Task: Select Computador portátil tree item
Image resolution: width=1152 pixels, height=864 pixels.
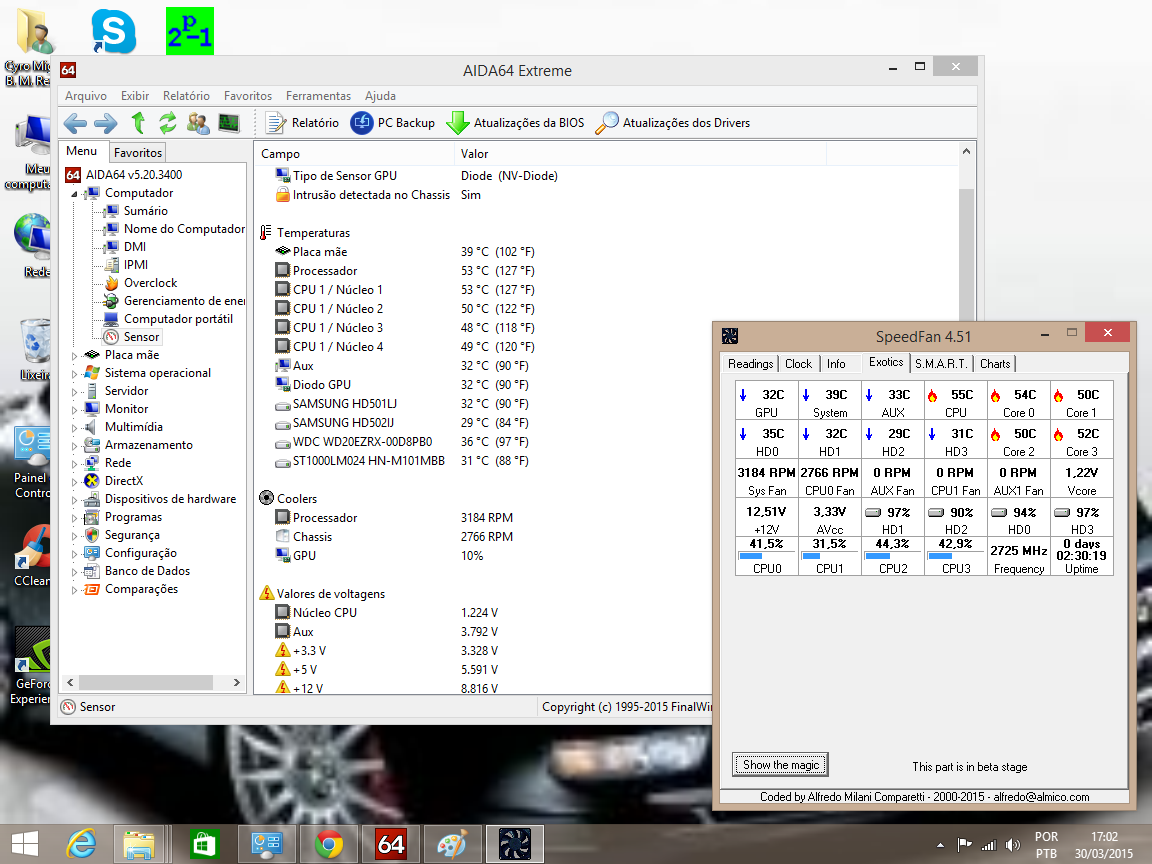Action: (x=178, y=319)
